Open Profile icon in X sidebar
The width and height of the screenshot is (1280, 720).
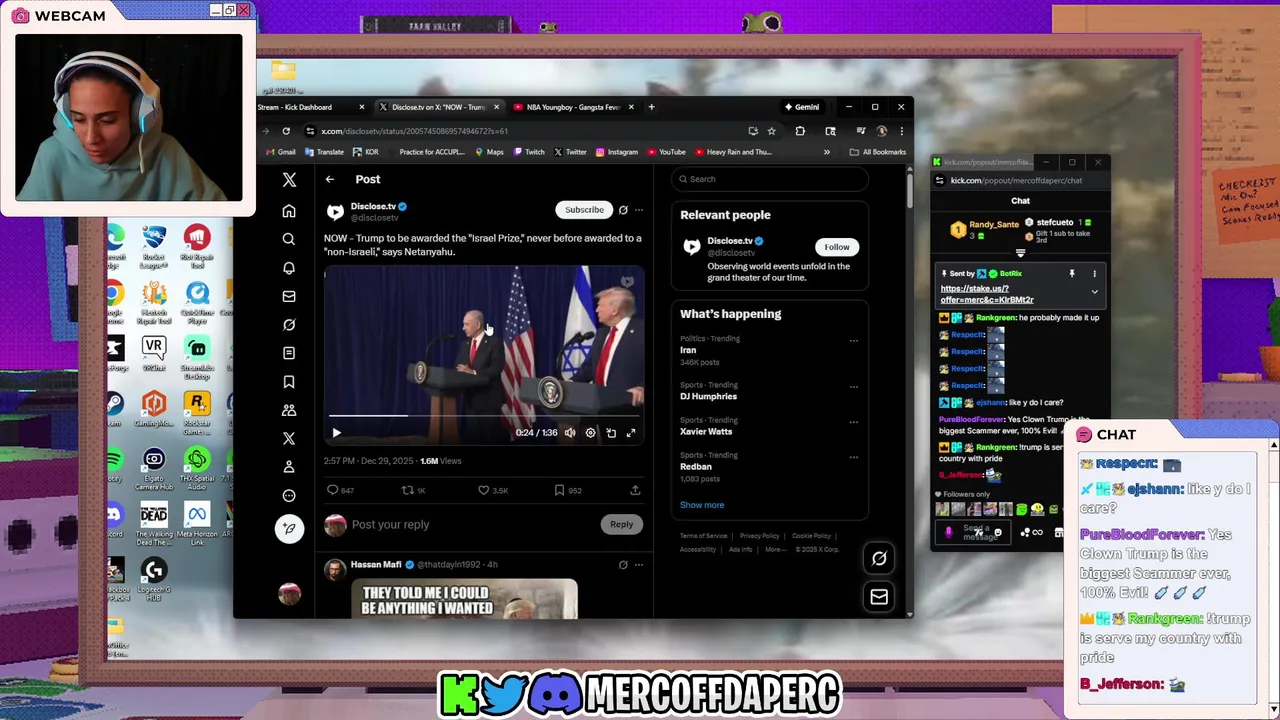(289, 467)
